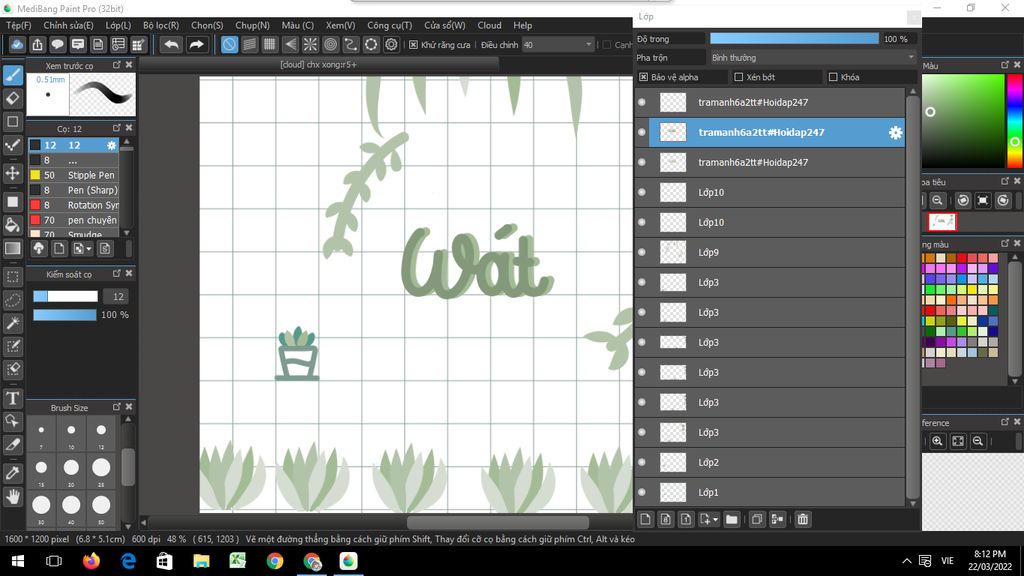The height and width of the screenshot is (576, 1024).
Task: Select the Stipple Pen brush
Action: coord(73,175)
